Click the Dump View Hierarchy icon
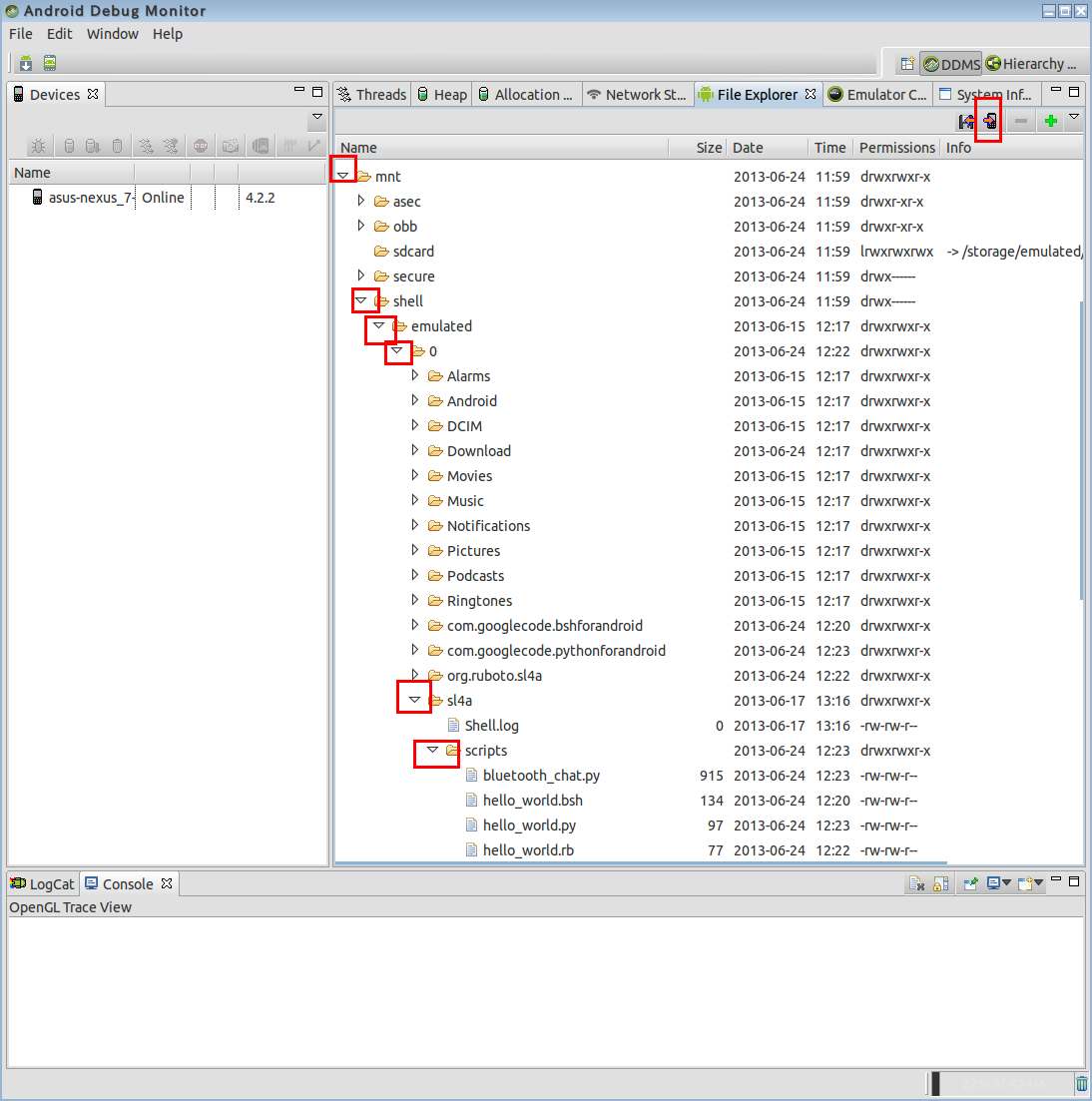The image size is (1092, 1101). coord(261,146)
